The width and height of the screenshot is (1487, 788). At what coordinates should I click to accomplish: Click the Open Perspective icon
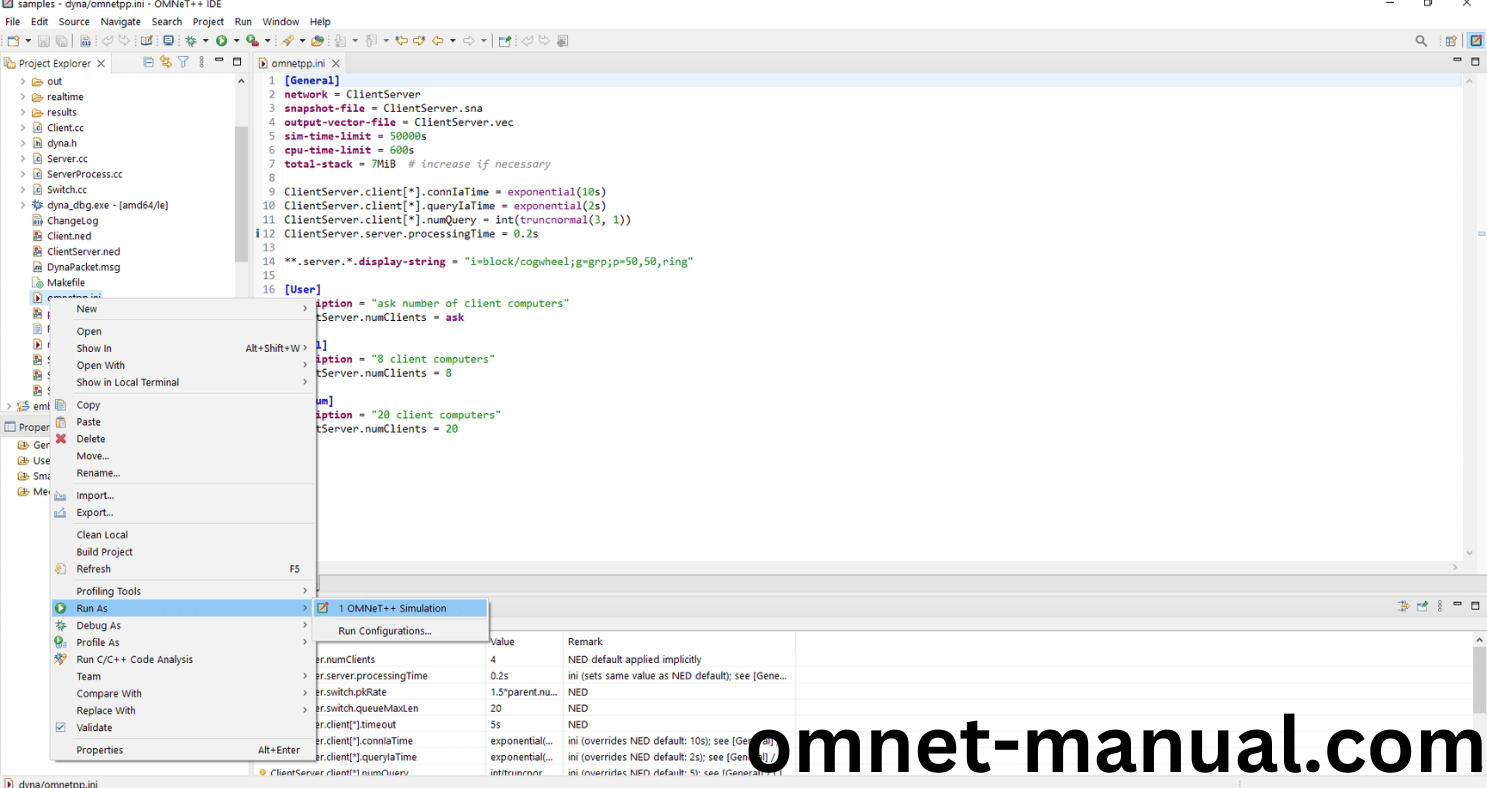pos(1450,41)
